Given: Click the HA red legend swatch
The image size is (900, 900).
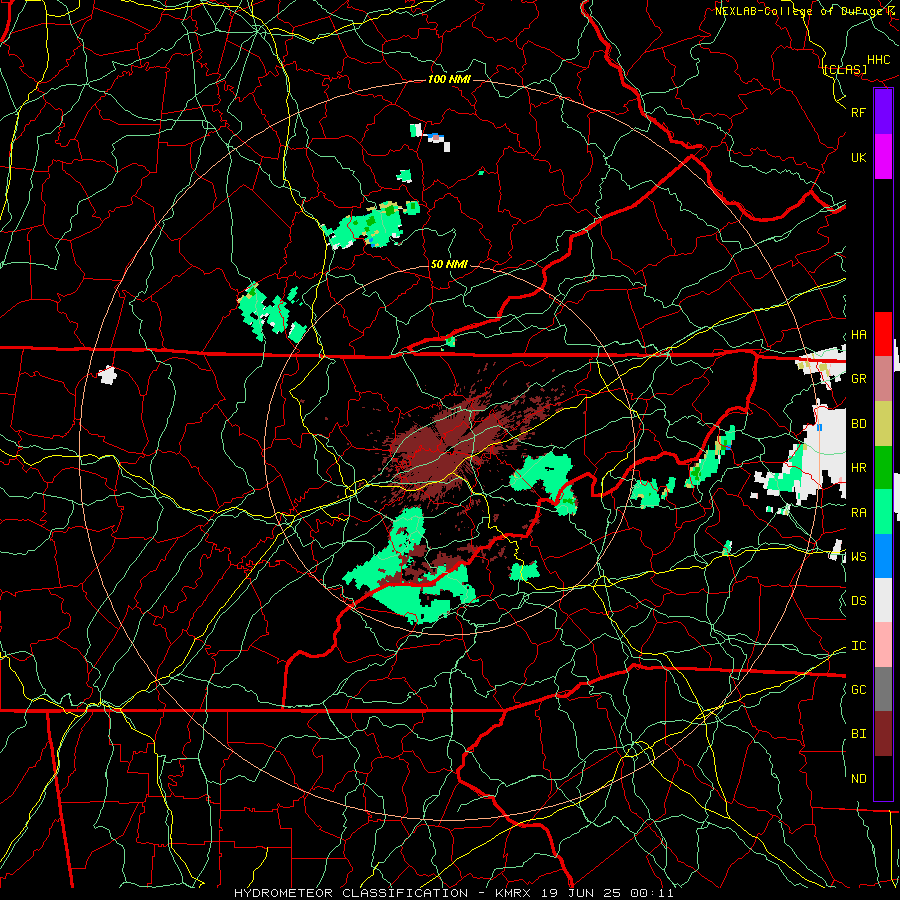Looking at the screenshot, I should click(883, 334).
